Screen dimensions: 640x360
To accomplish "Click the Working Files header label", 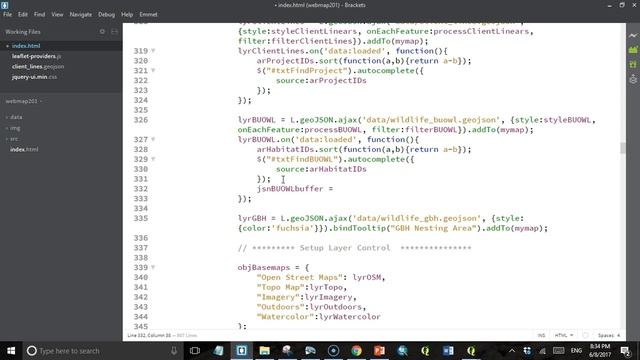I will pos(23,31).
